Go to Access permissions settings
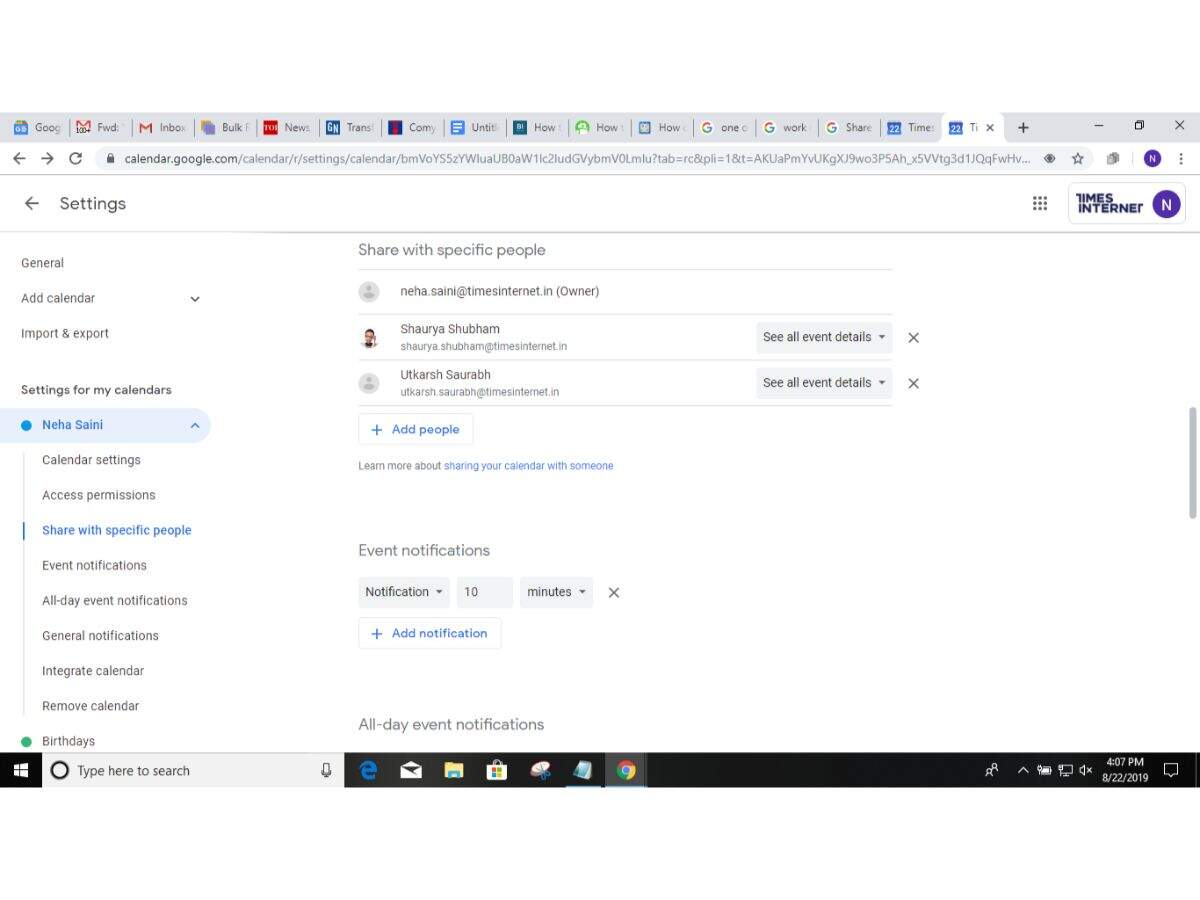1200x900 pixels. (x=98, y=495)
